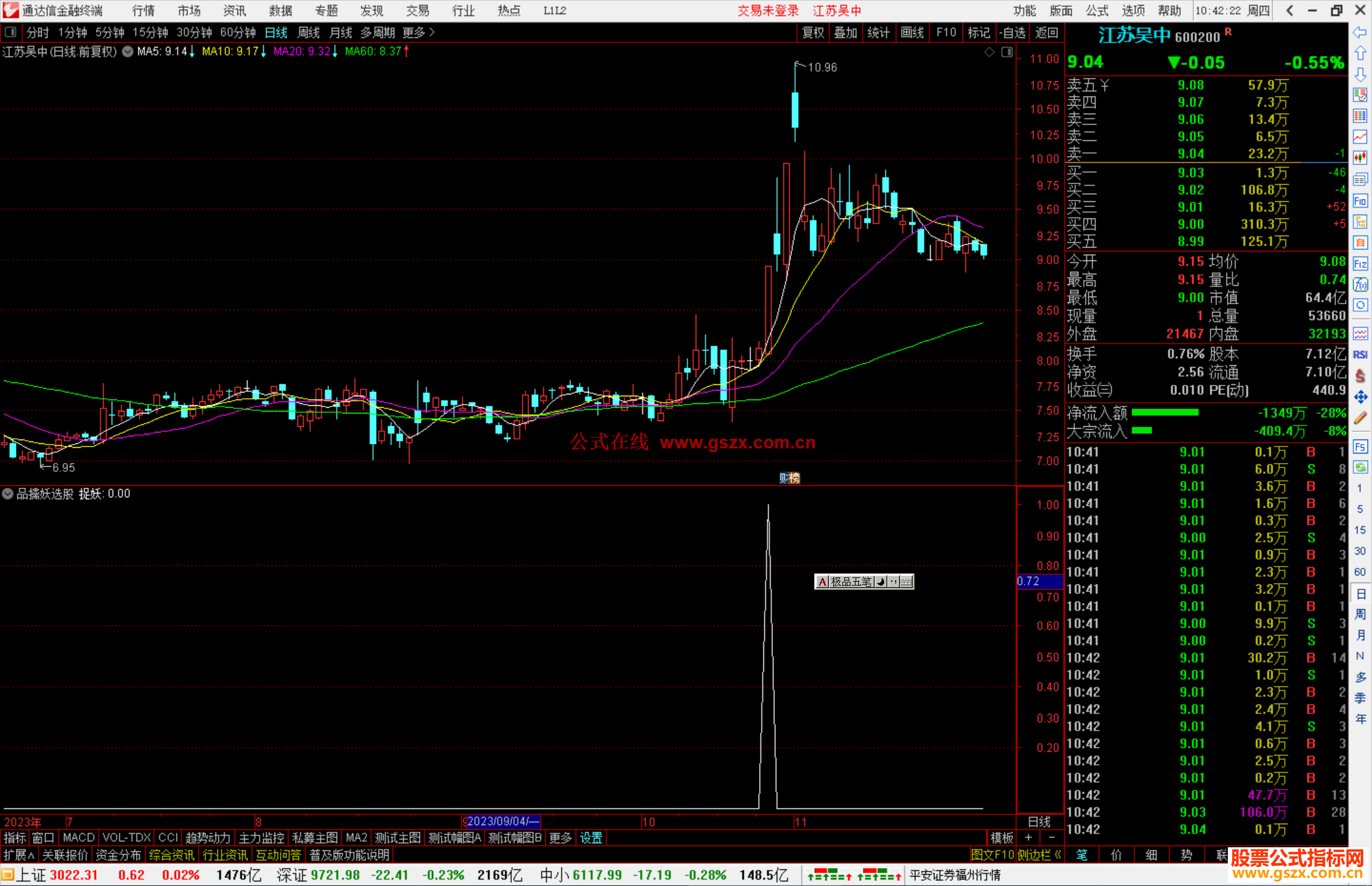This screenshot has width=1372, height=886.
Task: Click the four-way move arrows icon
Action: [1360, 397]
